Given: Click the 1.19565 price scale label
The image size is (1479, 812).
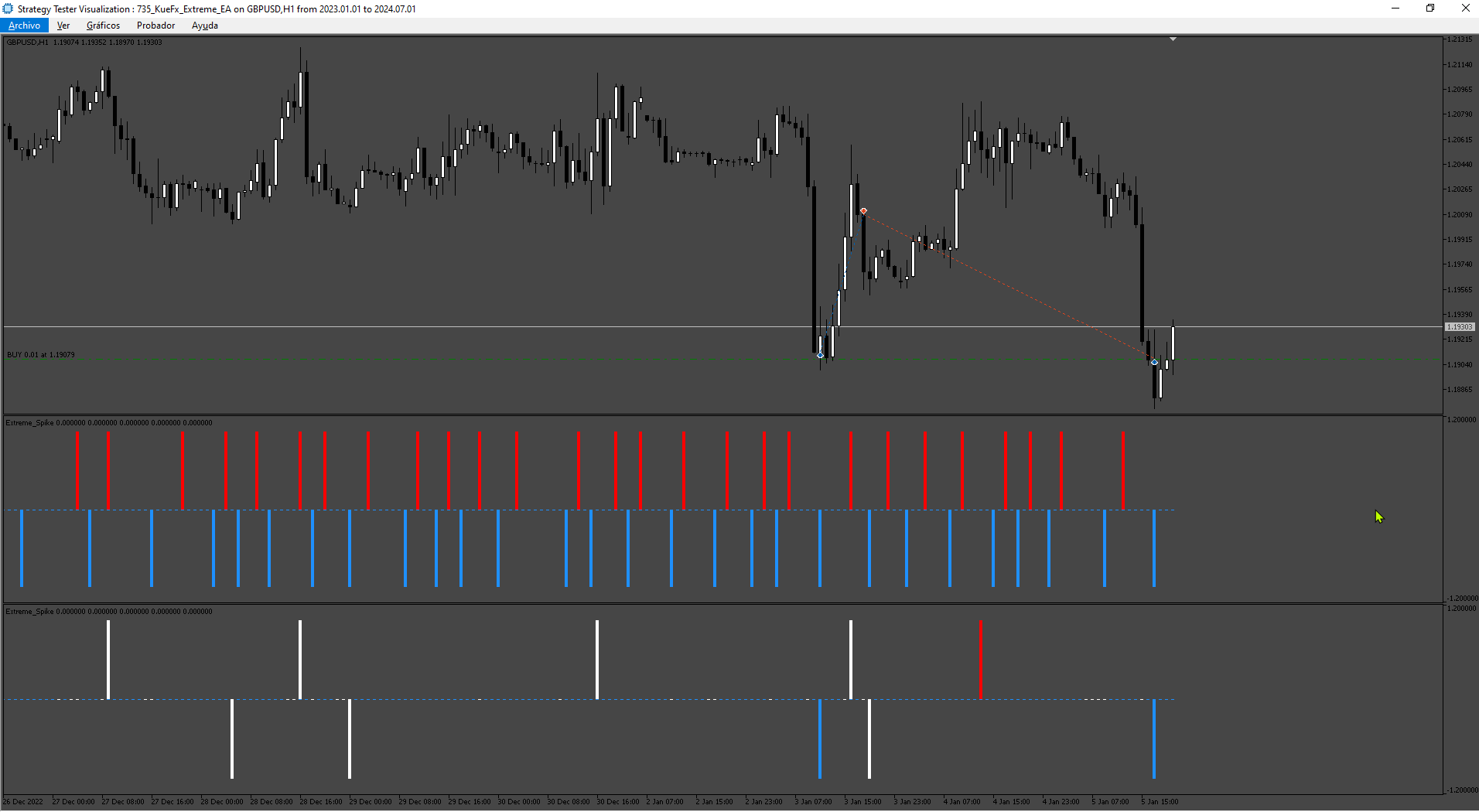Looking at the screenshot, I should [x=1460, y=289].
